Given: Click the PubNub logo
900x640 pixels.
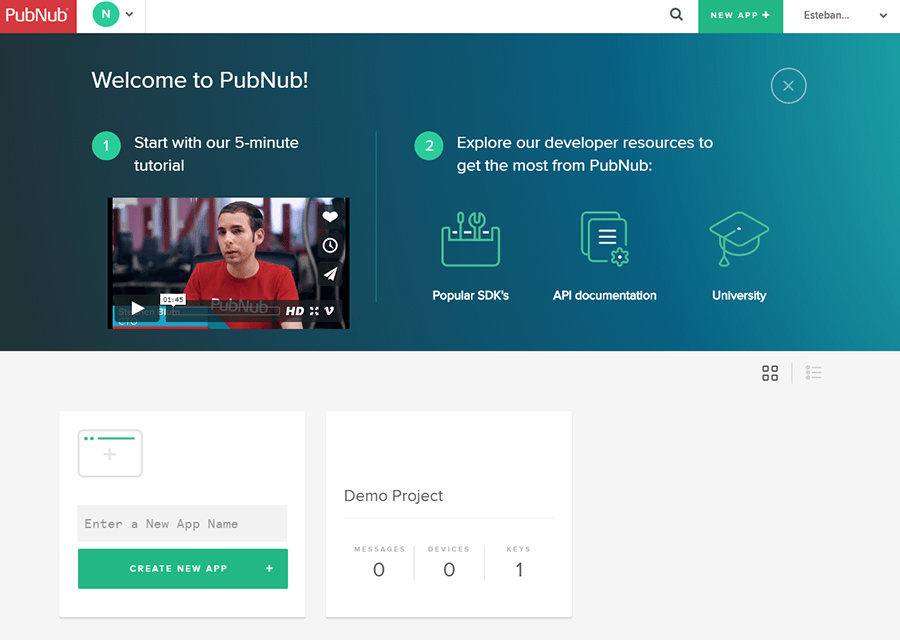Looking at the screenshot, I should (37, 15).
